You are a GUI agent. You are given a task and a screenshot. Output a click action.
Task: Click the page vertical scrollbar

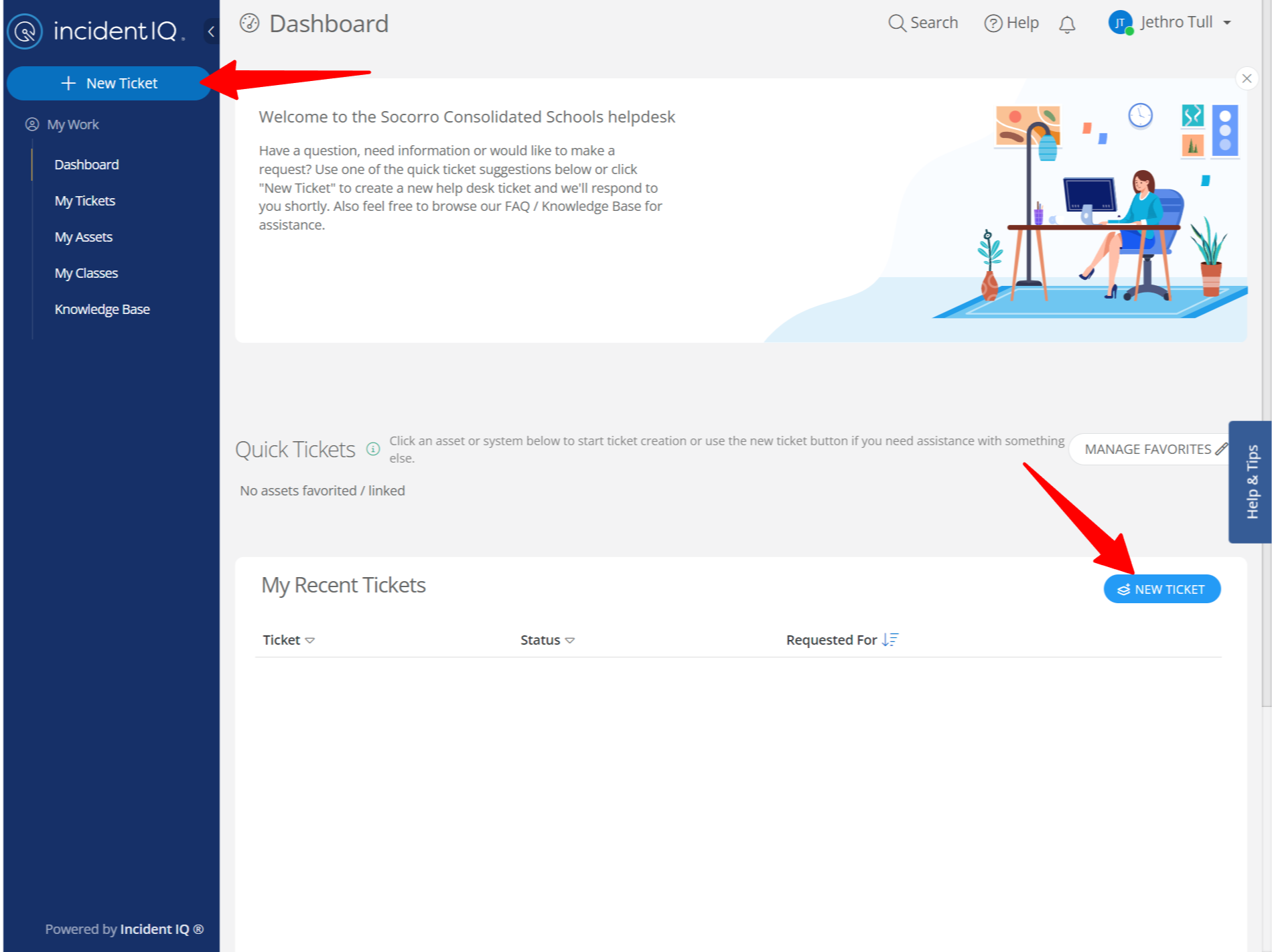click(x=1266, y=353)
